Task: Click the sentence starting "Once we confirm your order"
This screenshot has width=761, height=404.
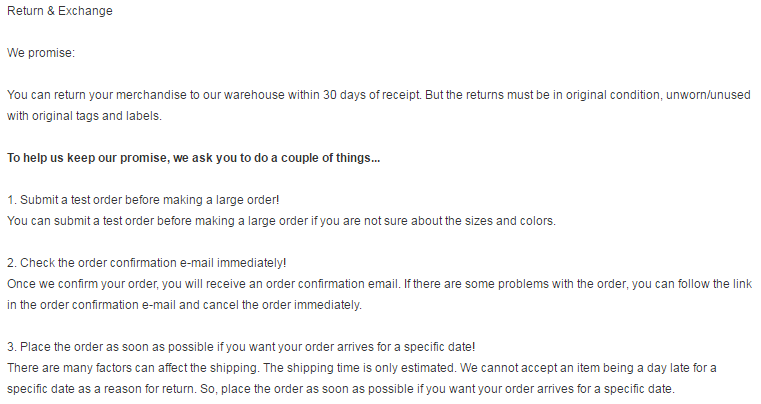Action: [200, 284]
